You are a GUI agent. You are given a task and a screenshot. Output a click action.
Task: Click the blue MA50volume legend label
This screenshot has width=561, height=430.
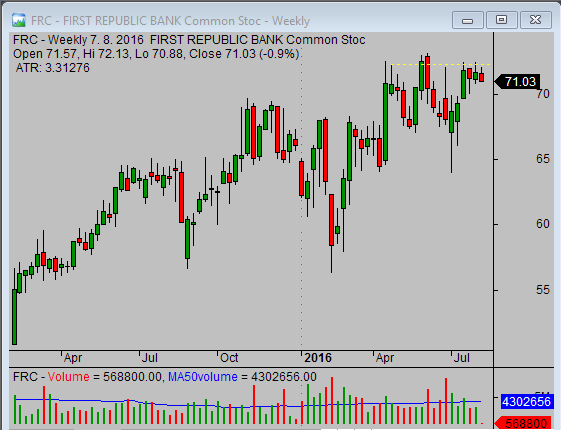(203, 377)
